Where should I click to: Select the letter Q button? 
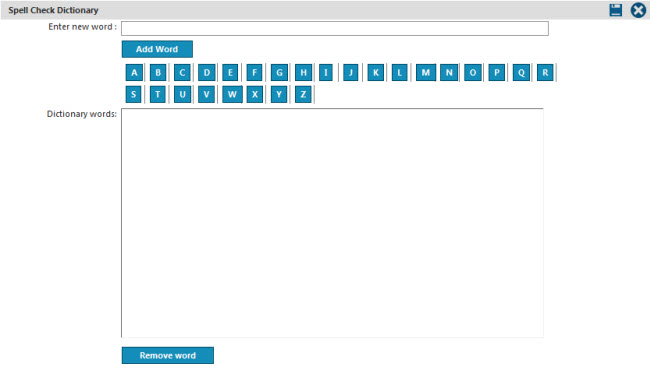pos(521,73)
